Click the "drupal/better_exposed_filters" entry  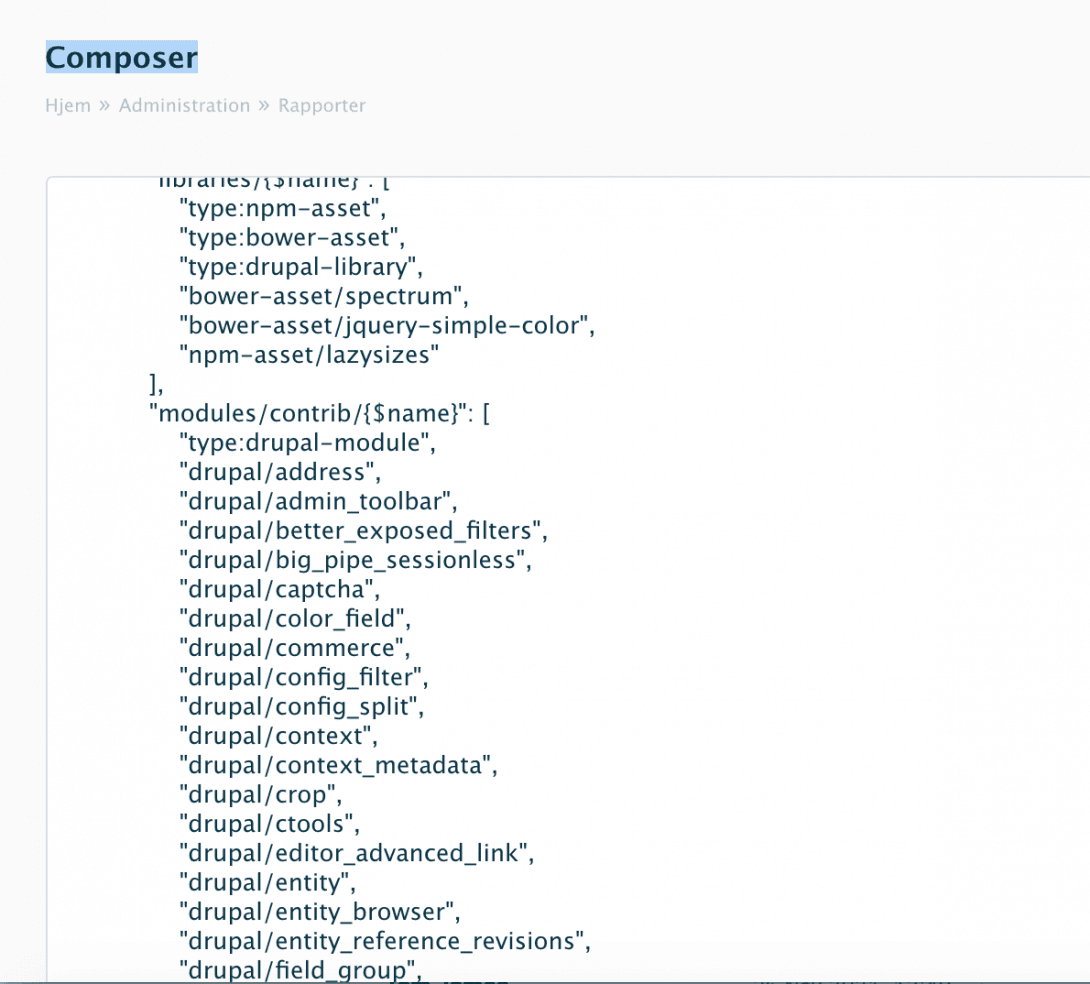[363, 529]
